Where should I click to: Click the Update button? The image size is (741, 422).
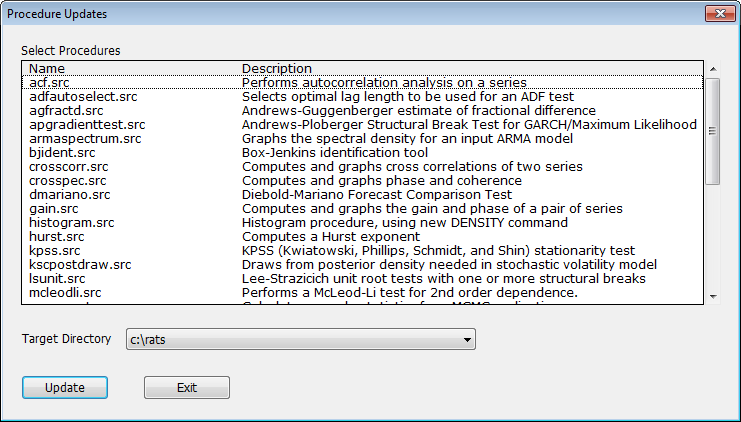(x=65, y=387)
